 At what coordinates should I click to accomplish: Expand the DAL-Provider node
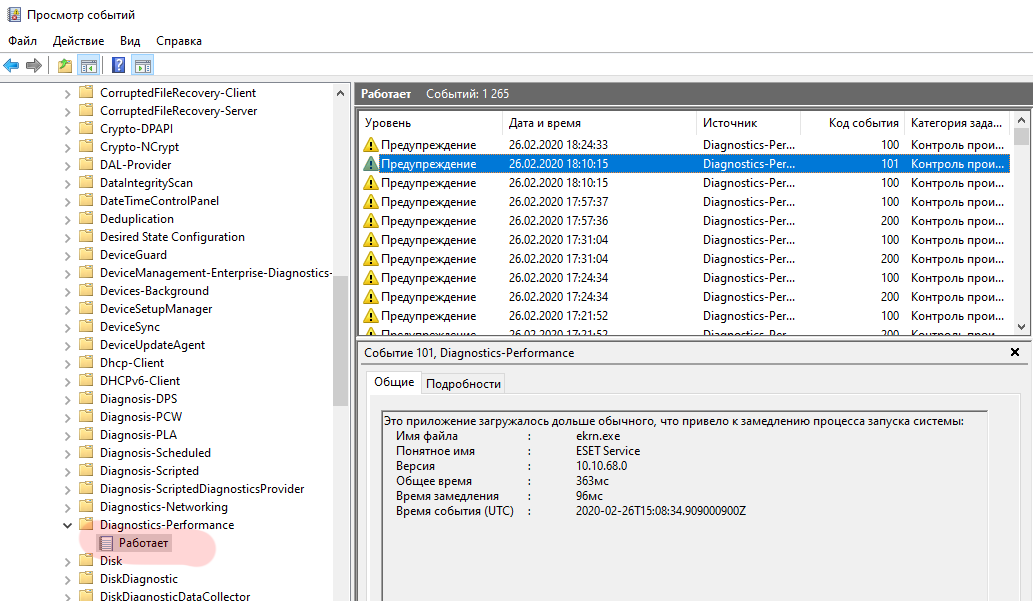coord(67,165)
